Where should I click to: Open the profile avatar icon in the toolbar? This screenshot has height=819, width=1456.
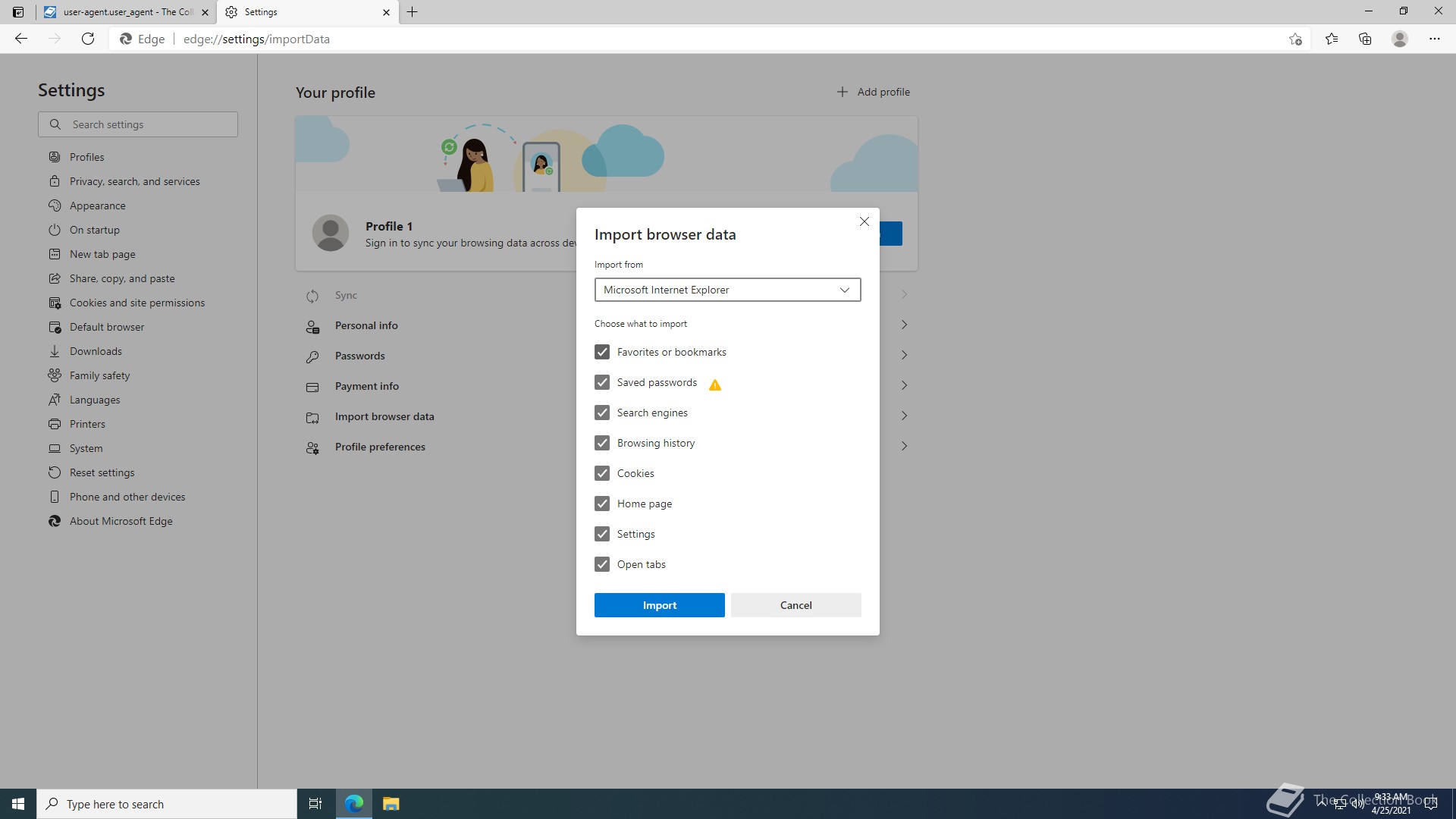pyautogui.click(x=1400, y=39)
